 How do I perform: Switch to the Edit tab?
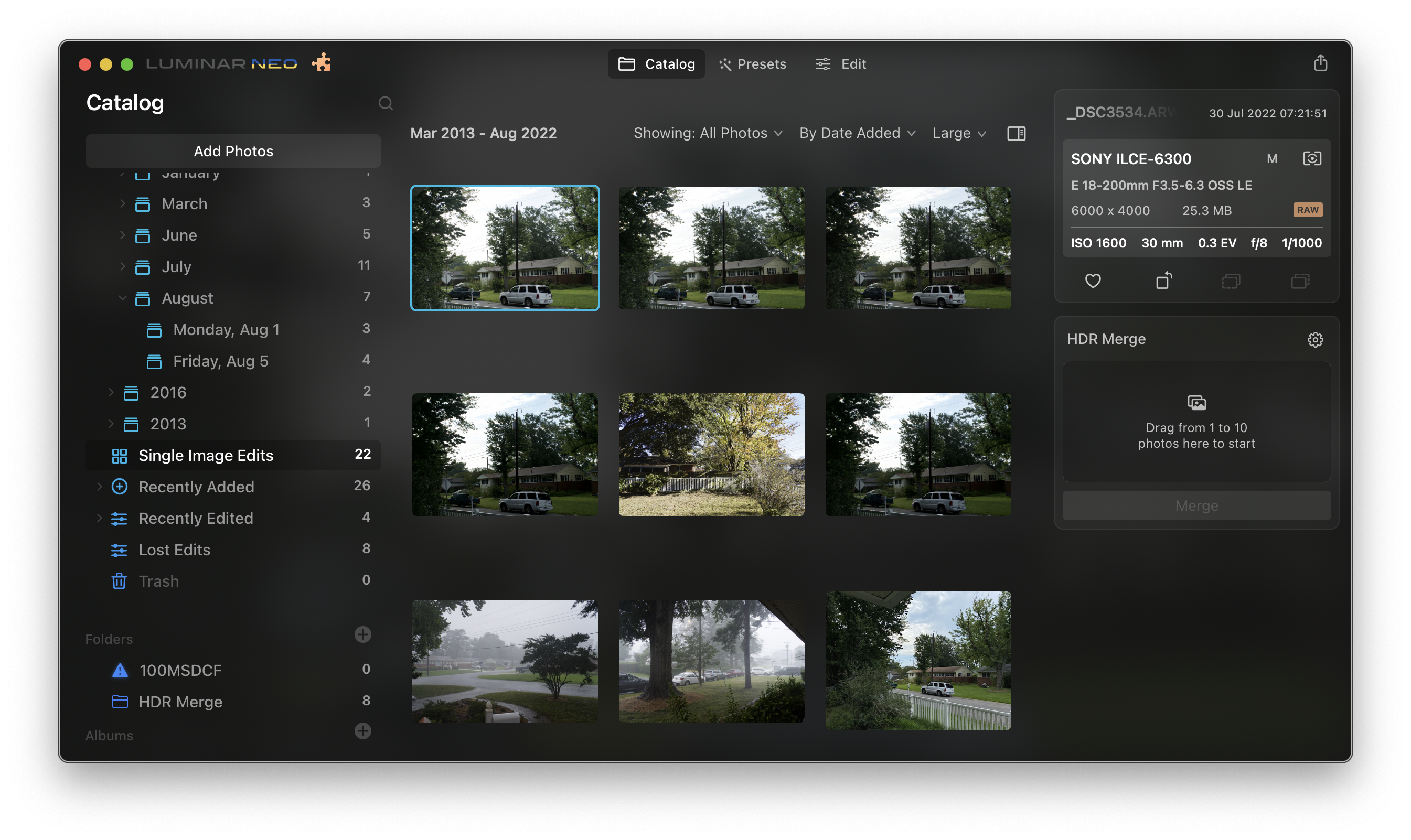click(x=841, y=64)
